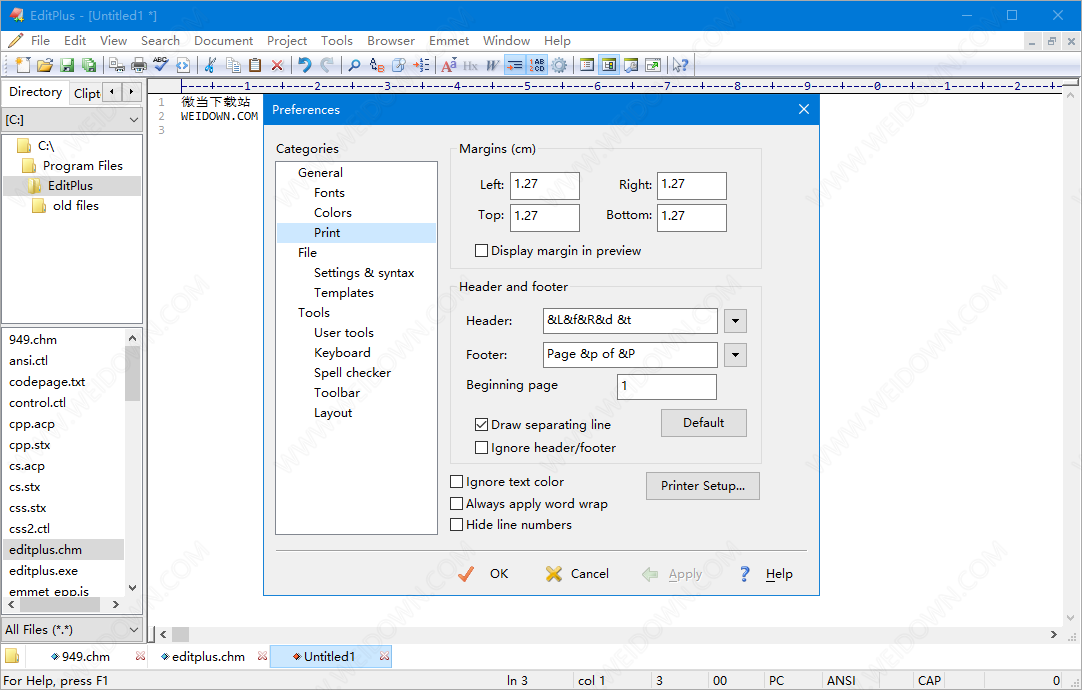Viewport: 1082px width, 690px height.
Task: Open the Search menu
Action: pyautogui.click(x=160, y=41)
